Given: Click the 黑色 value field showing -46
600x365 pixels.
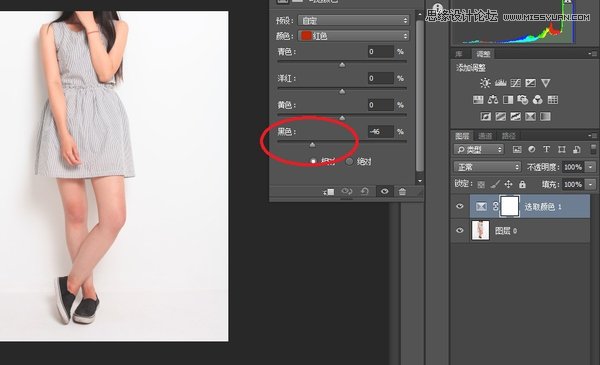Looking at the screenshot, I should pos(380,132).
